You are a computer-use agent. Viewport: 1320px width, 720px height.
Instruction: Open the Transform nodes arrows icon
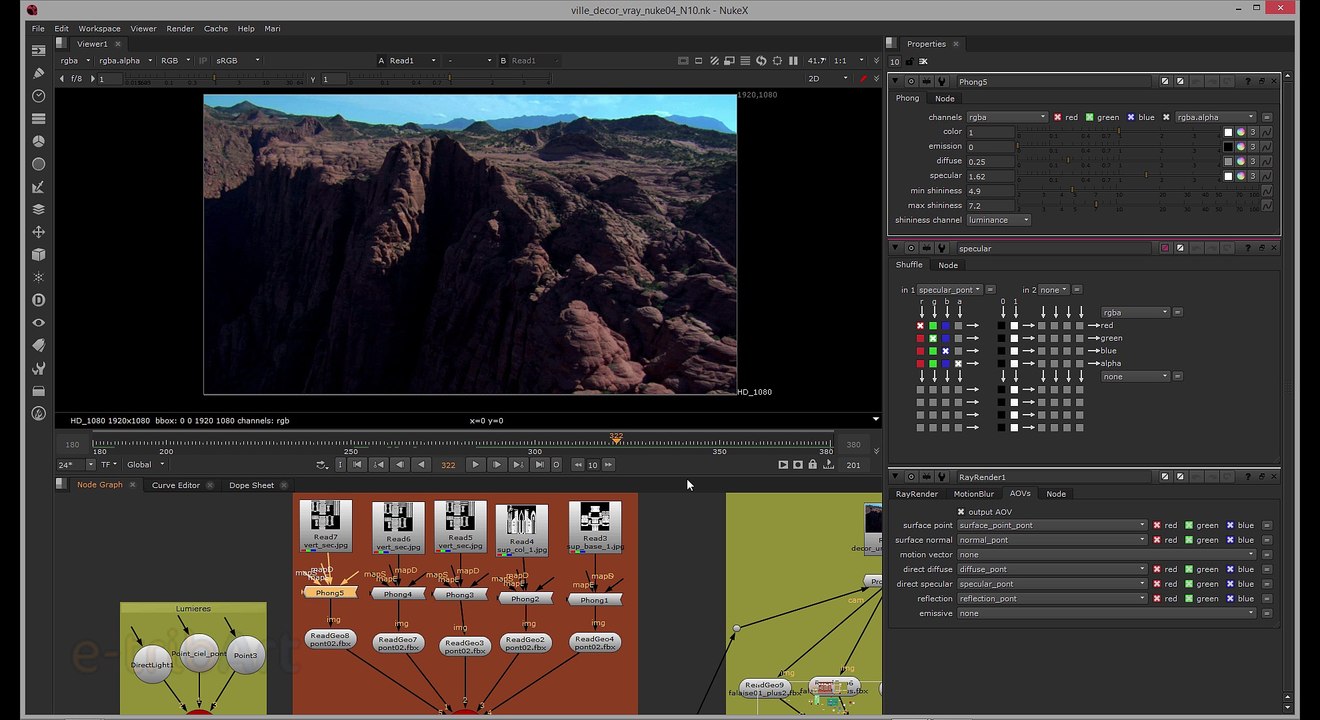[38, 232]
